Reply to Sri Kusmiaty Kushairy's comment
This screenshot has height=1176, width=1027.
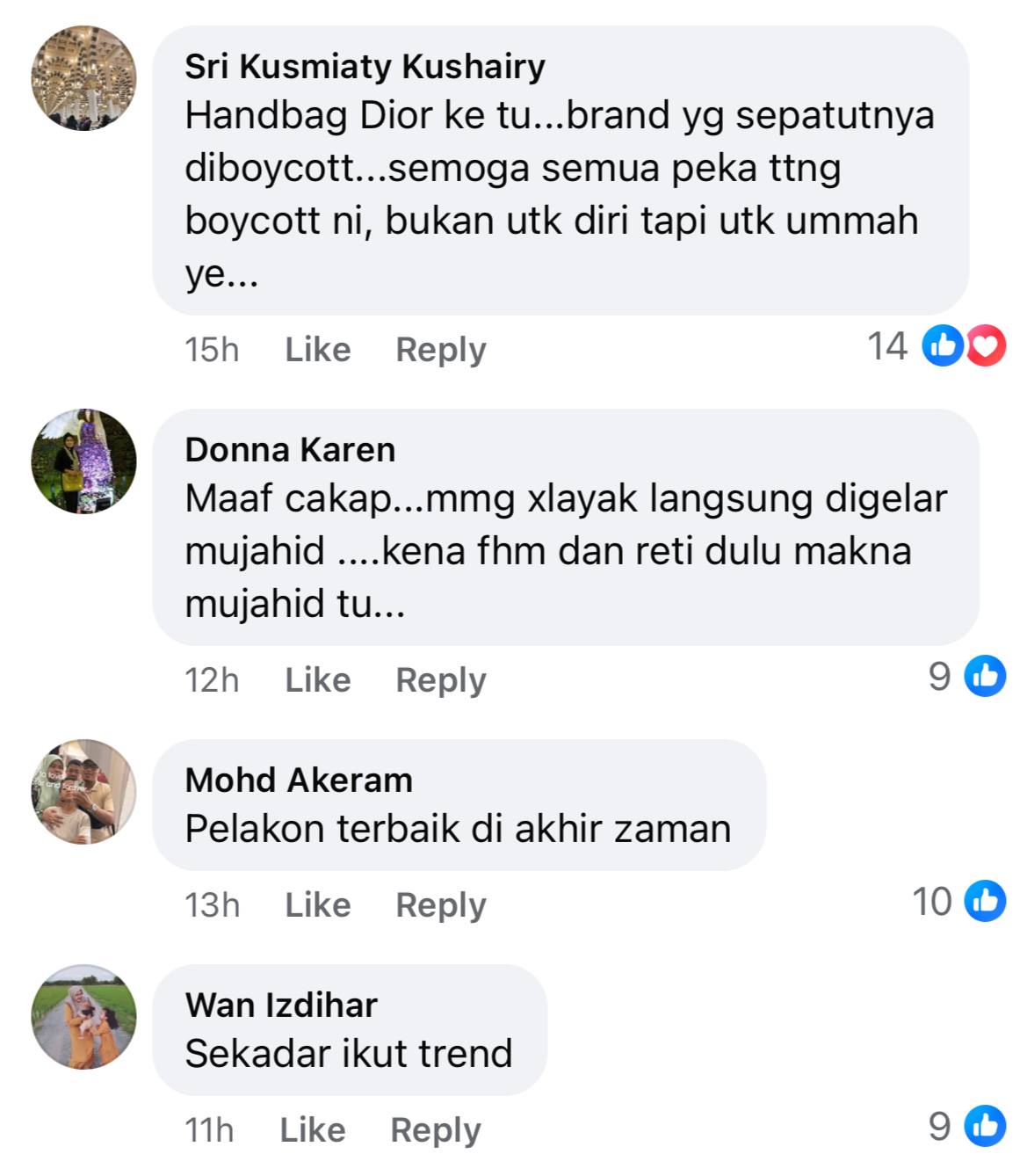coord(441,350)
